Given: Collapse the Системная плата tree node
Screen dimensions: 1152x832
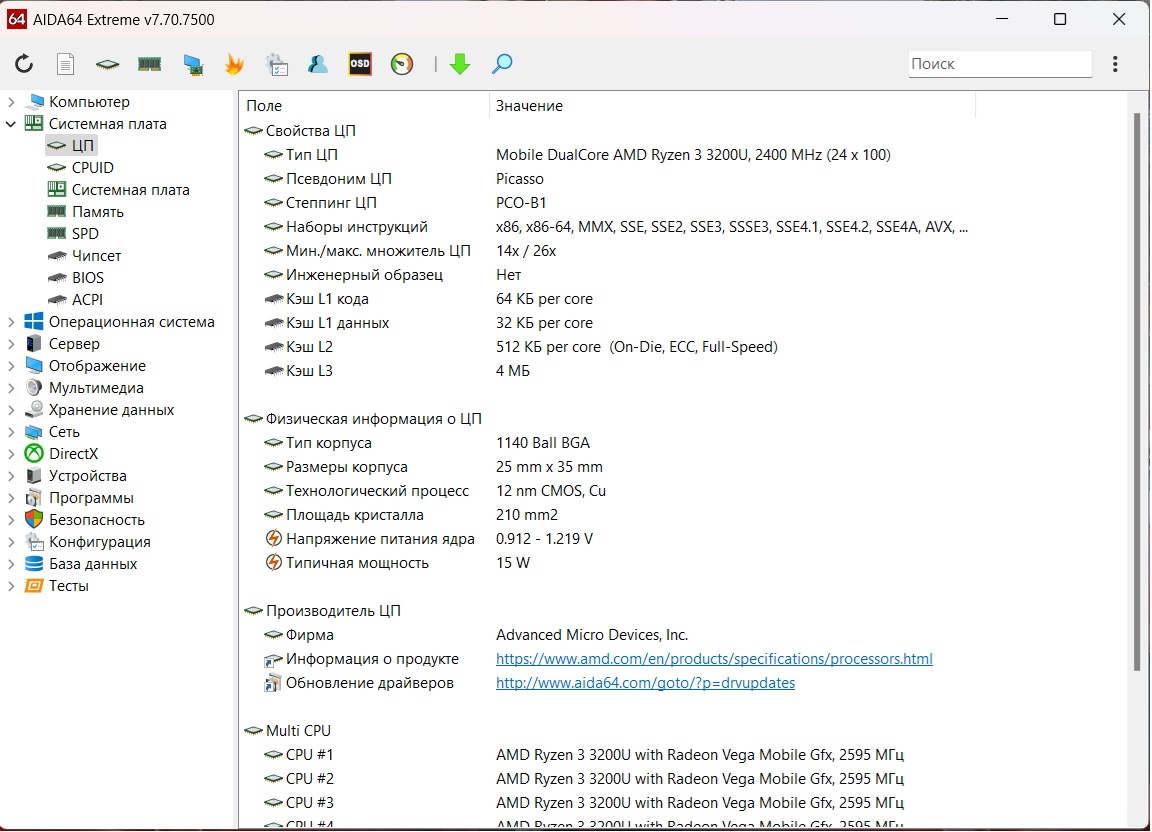Looking at the screenshot, I should [x=11, y=124].
